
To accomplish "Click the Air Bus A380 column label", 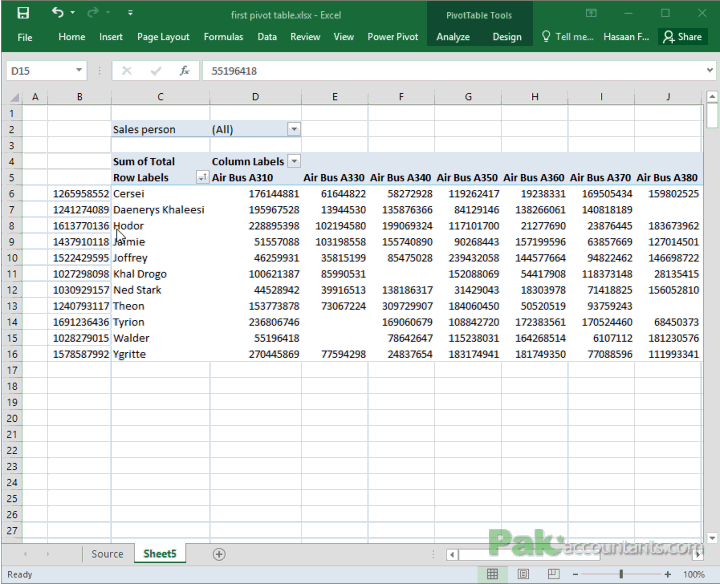I will (x=667, y=178).
